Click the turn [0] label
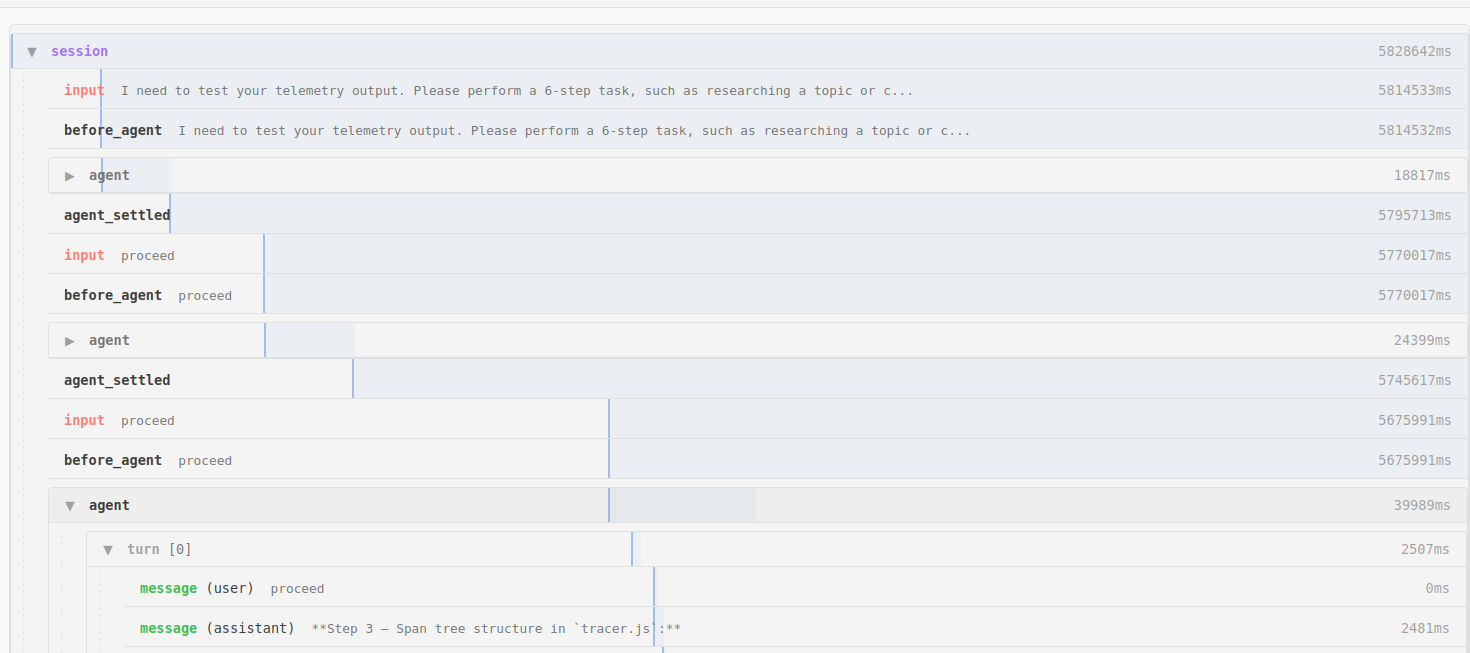The image size is (1470, 653). click(x=159, y=549)
